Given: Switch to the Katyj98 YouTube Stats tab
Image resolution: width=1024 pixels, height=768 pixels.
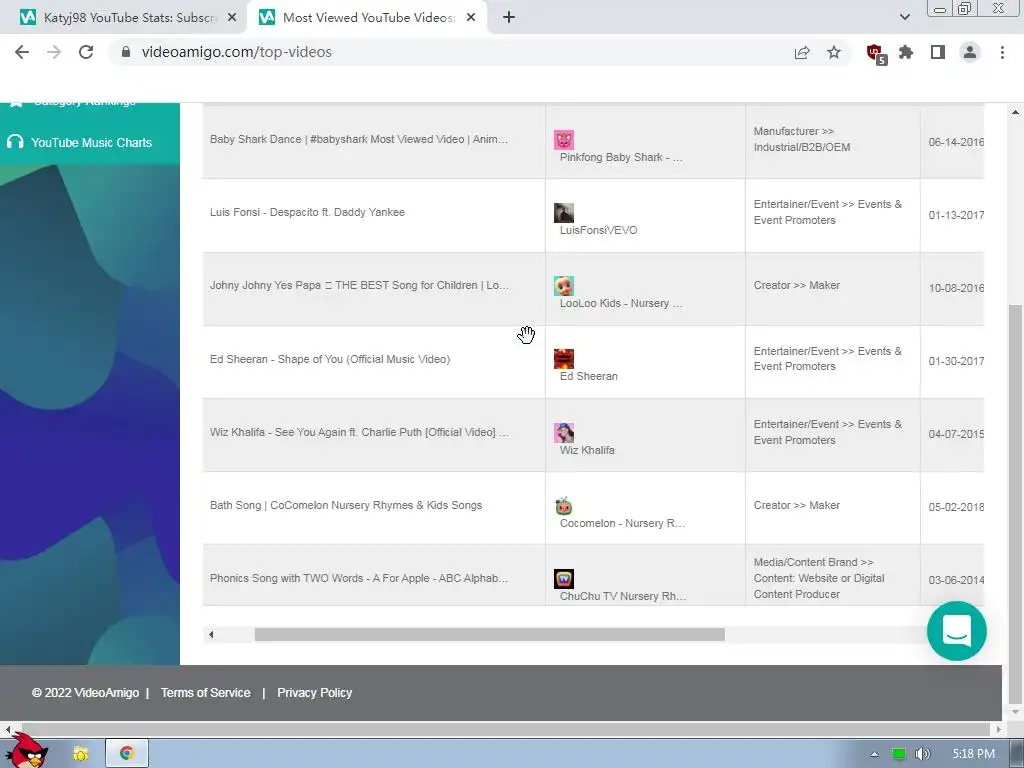Looking at the screenshot, I should click(x=124, y=18).
